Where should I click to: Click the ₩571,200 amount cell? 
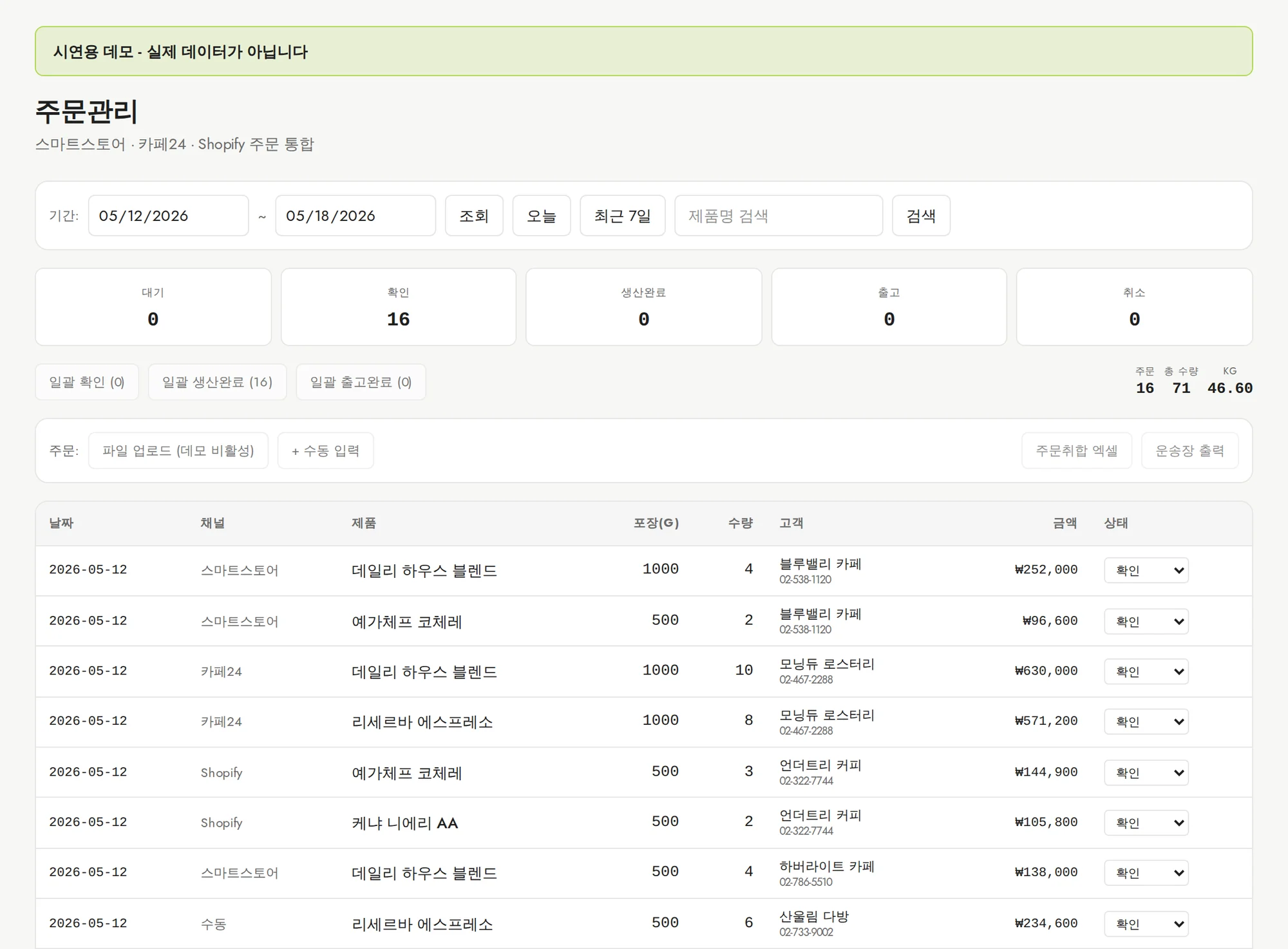(x=1046, y=721)
